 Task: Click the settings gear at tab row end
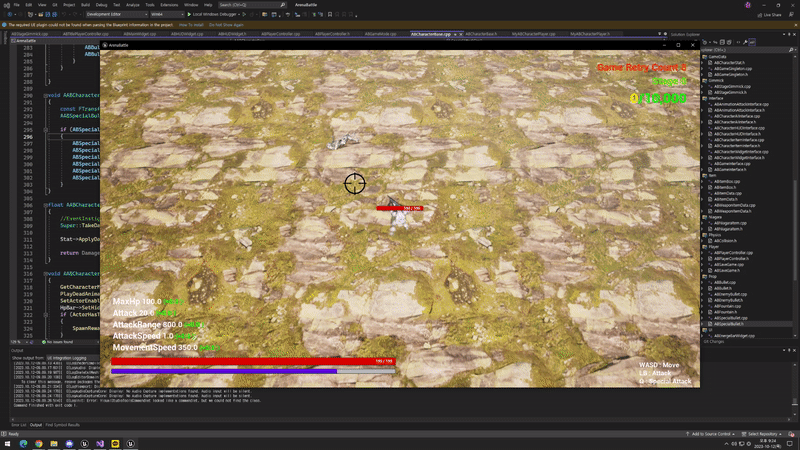665,34
